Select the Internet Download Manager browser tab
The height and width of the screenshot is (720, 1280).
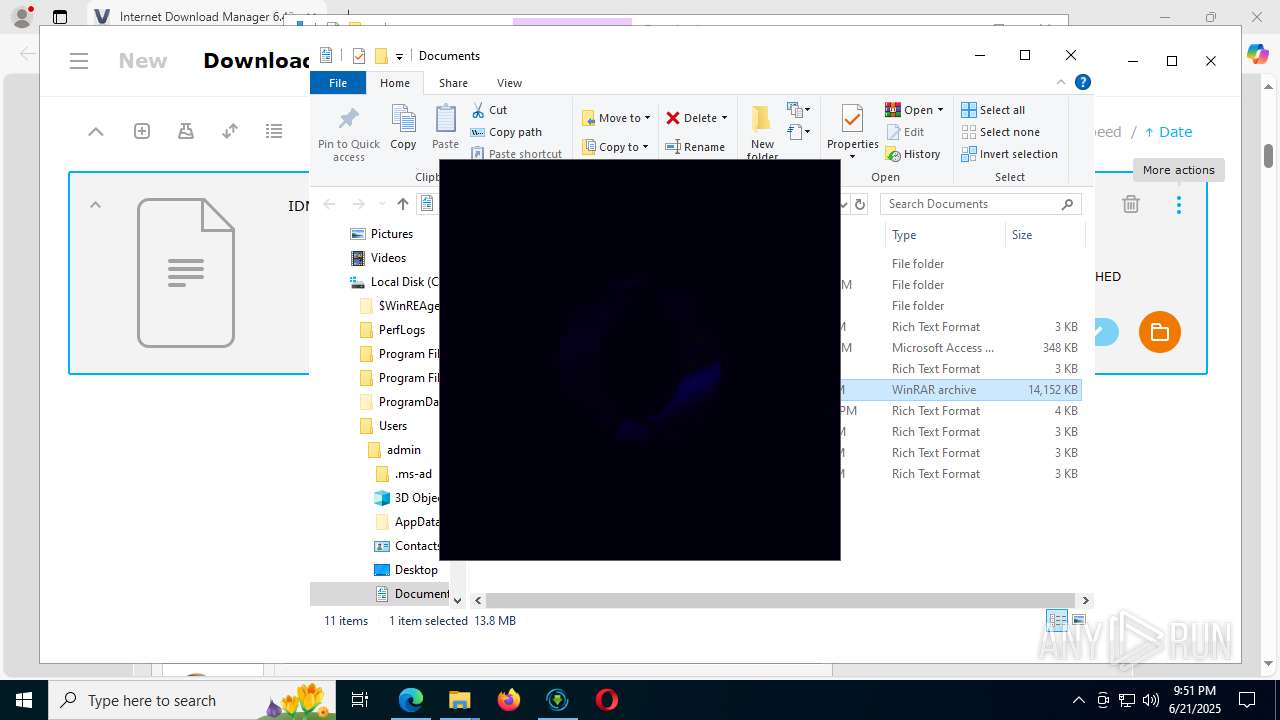coord(205,17)
